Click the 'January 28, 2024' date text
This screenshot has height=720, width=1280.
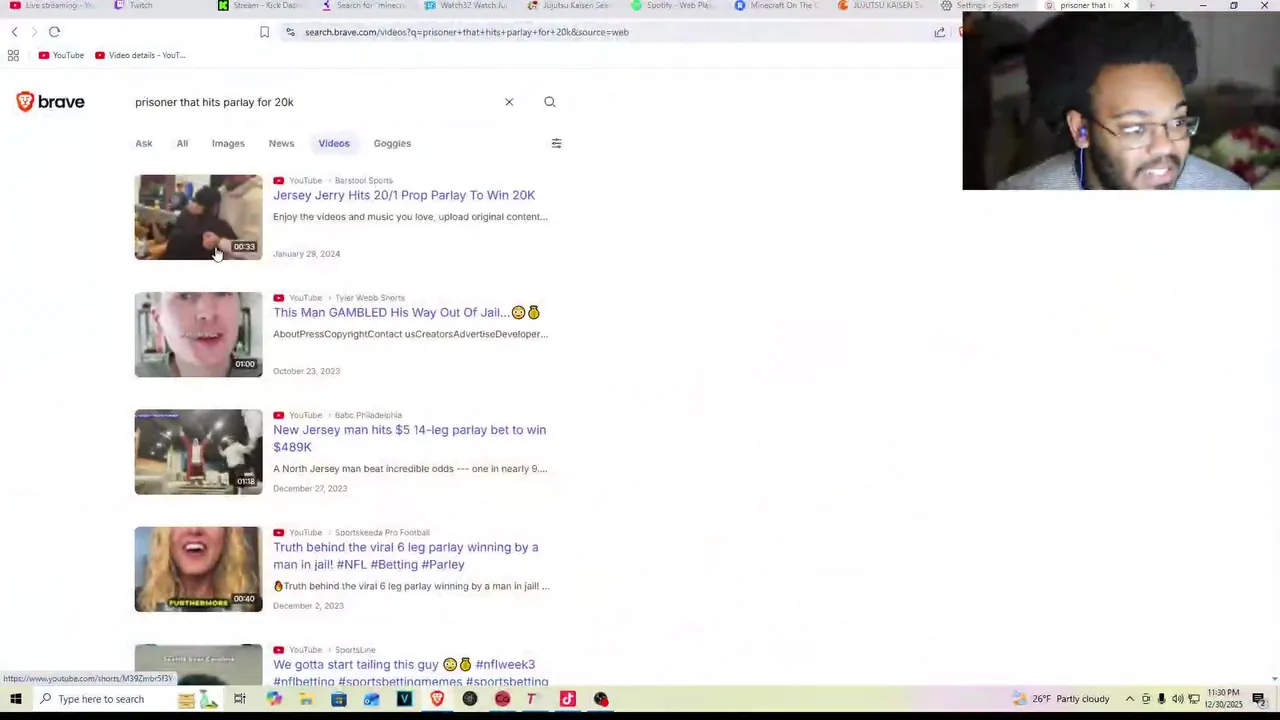tap(307, 254)
